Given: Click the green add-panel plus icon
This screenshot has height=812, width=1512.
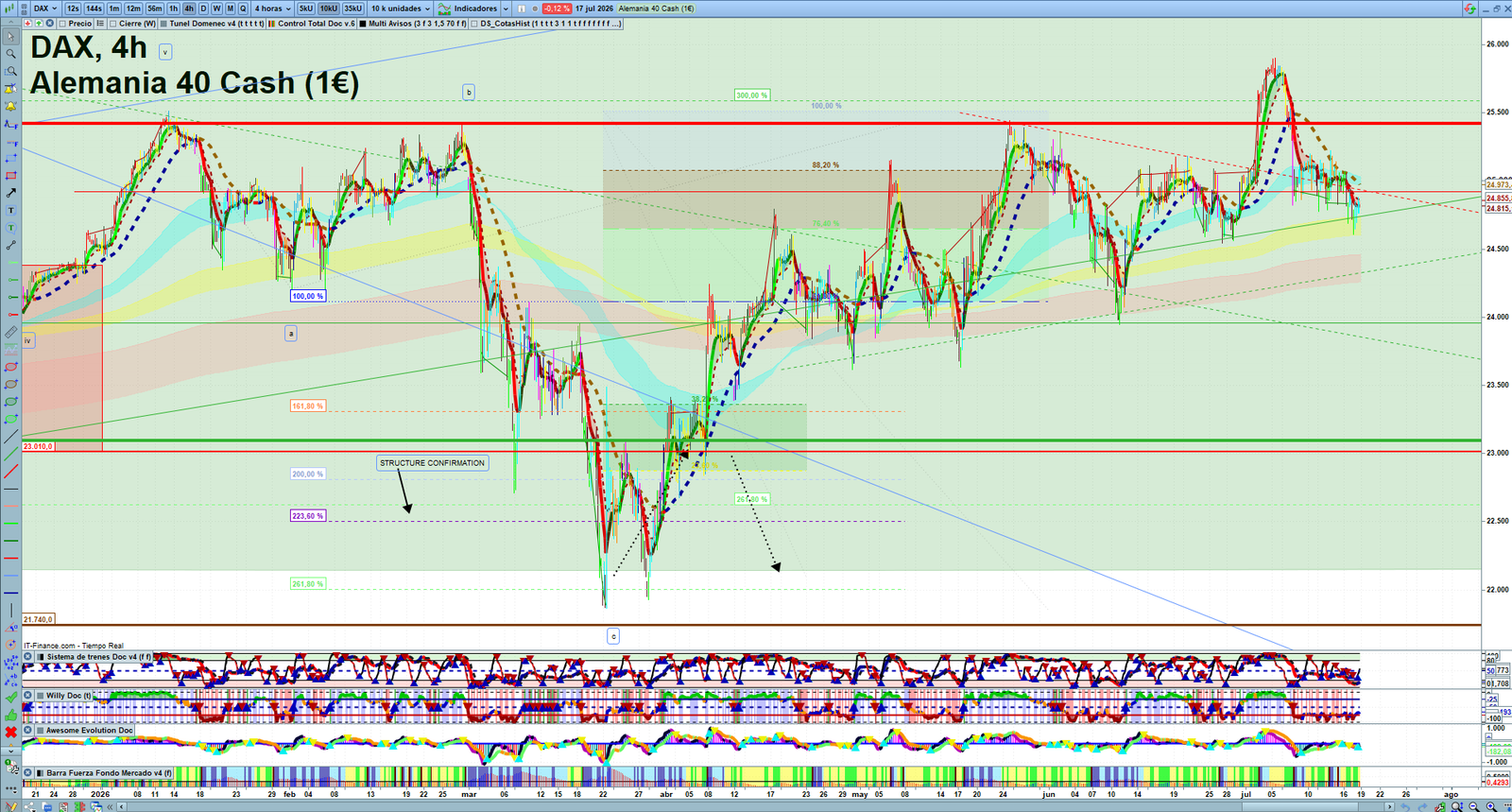Looking at the screenshot, I should click(39, 24).
